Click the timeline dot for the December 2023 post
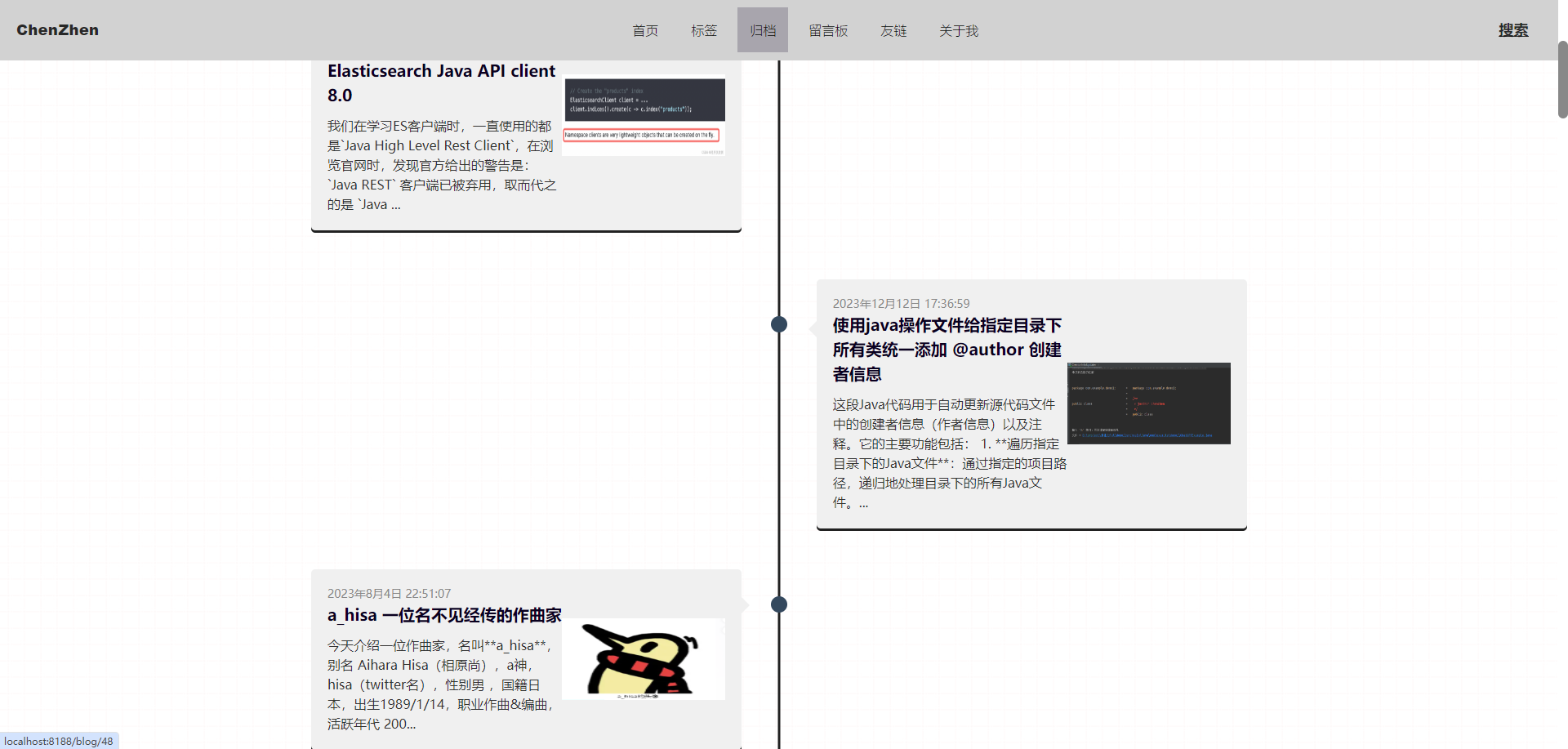 coord(779,324)
